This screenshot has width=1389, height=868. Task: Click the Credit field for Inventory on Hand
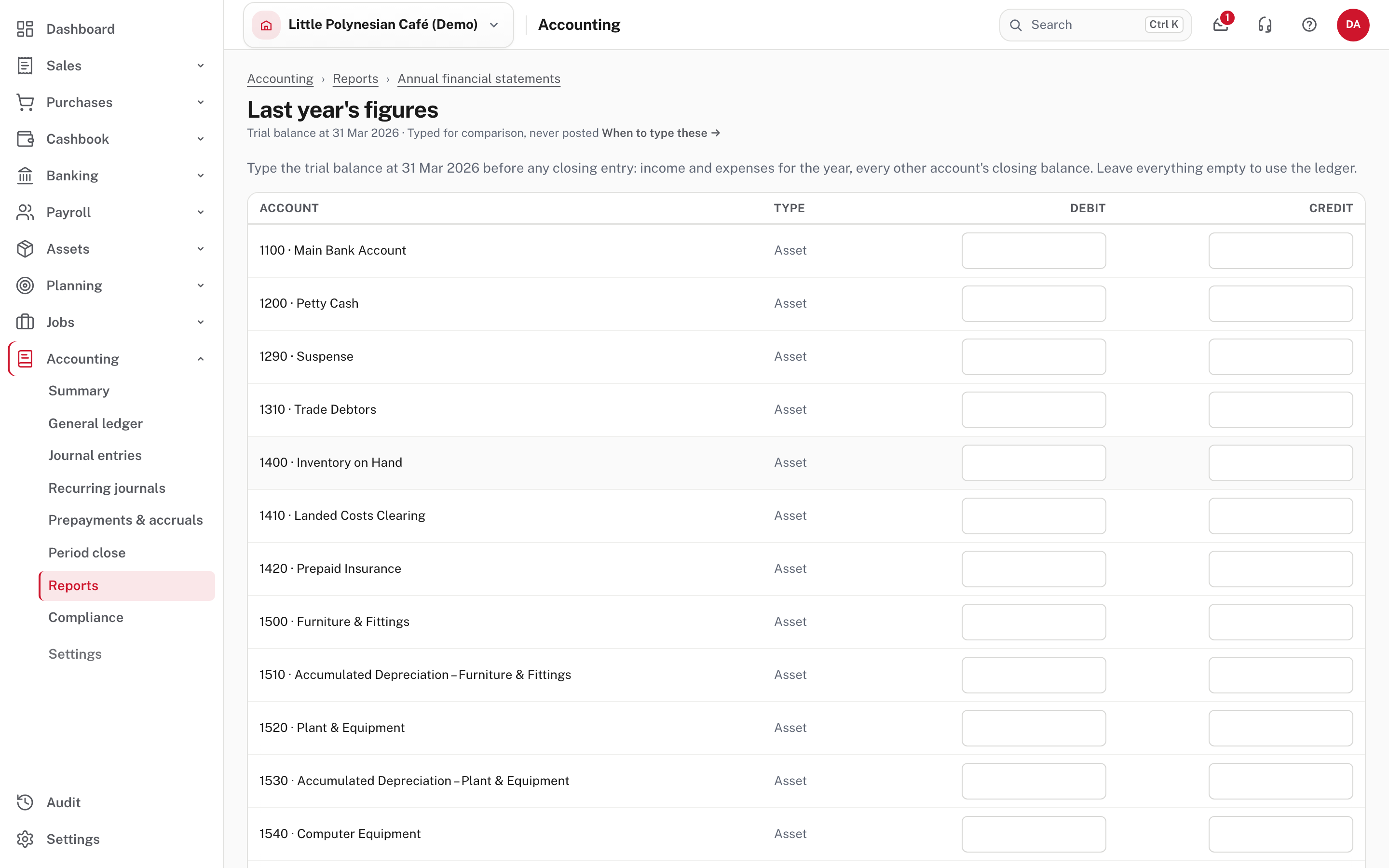click(1280, 463)
